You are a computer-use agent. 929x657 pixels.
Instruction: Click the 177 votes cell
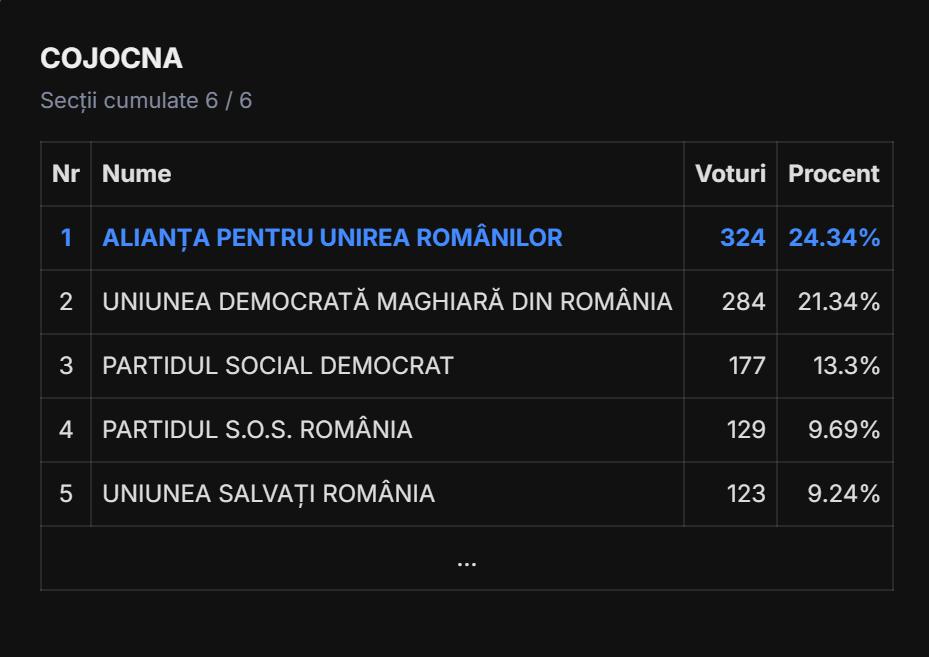click(746, 366)
